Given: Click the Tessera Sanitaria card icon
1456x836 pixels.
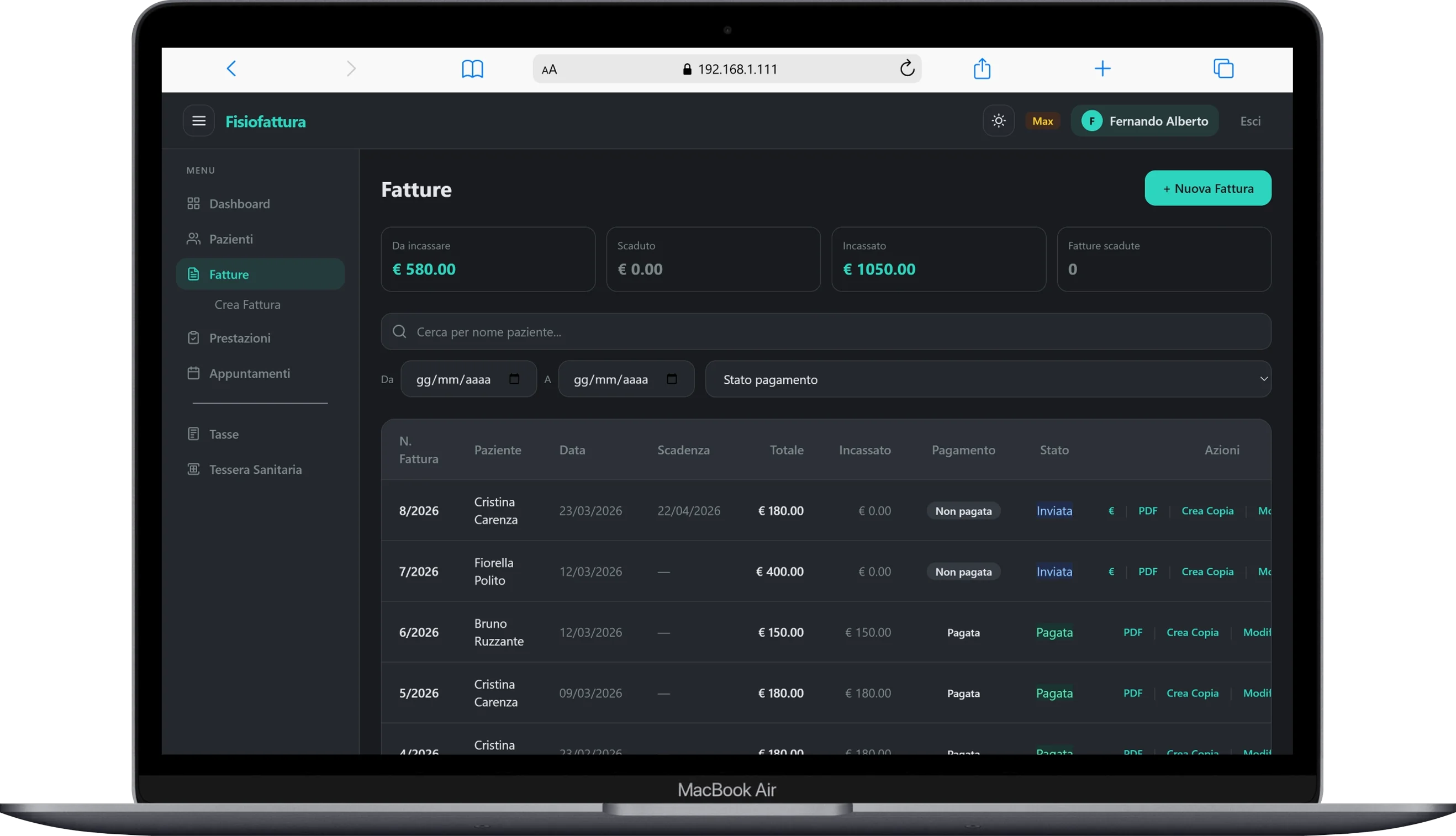Looking at the screenshot, I should [193, 469].
